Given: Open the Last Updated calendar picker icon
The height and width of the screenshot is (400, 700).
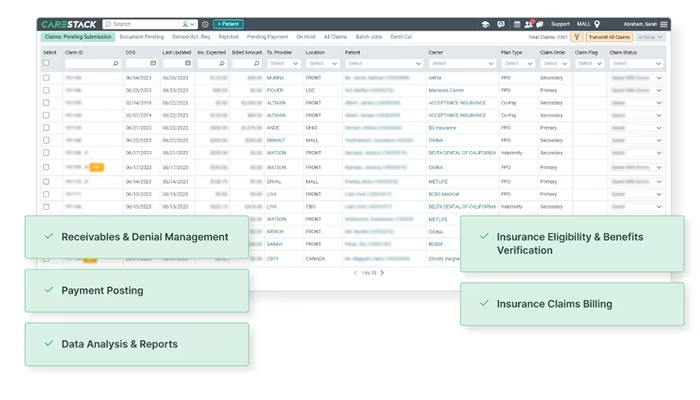Looking at the screenshot, I should (188, 63).
